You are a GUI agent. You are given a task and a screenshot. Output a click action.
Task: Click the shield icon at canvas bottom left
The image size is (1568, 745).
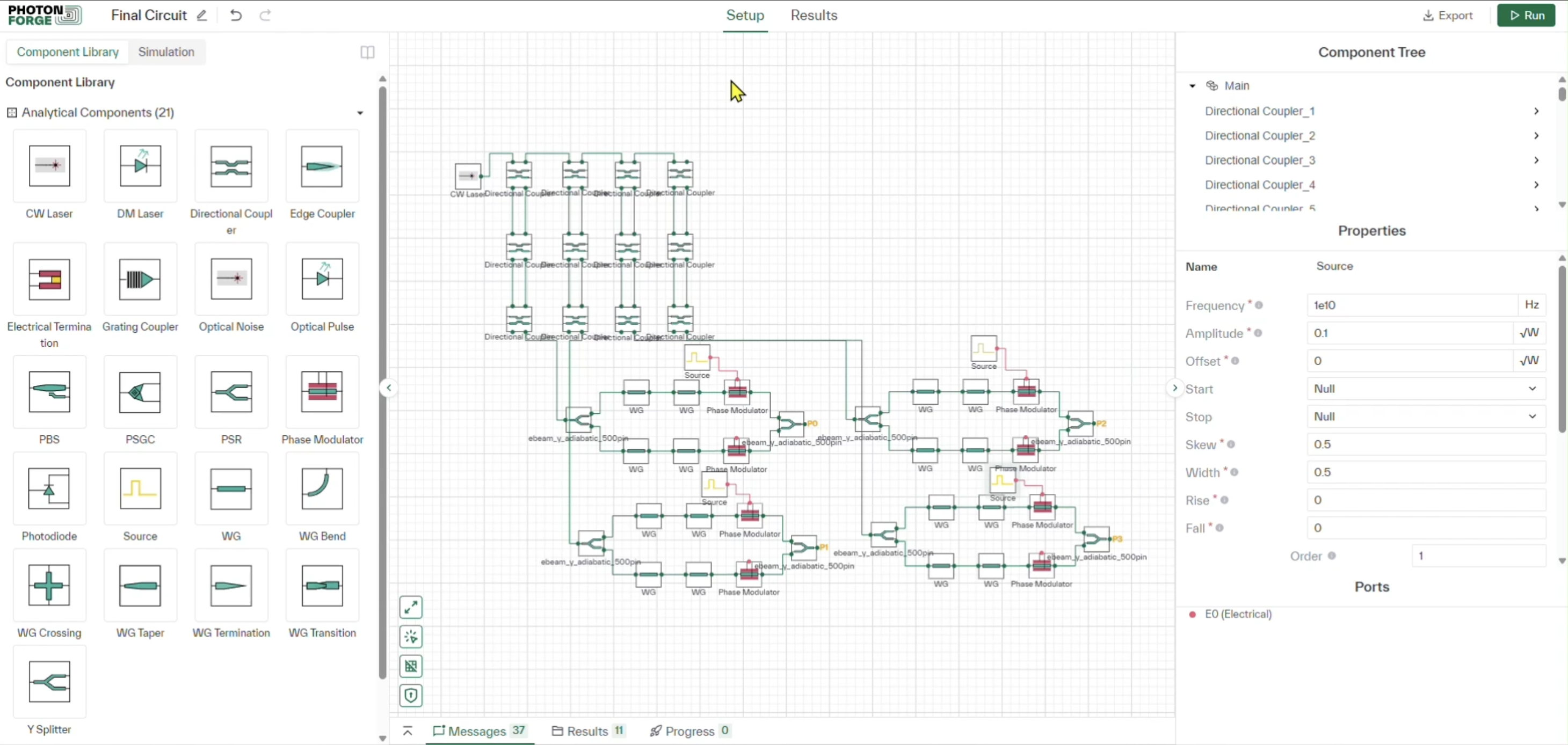coord(411,696)
